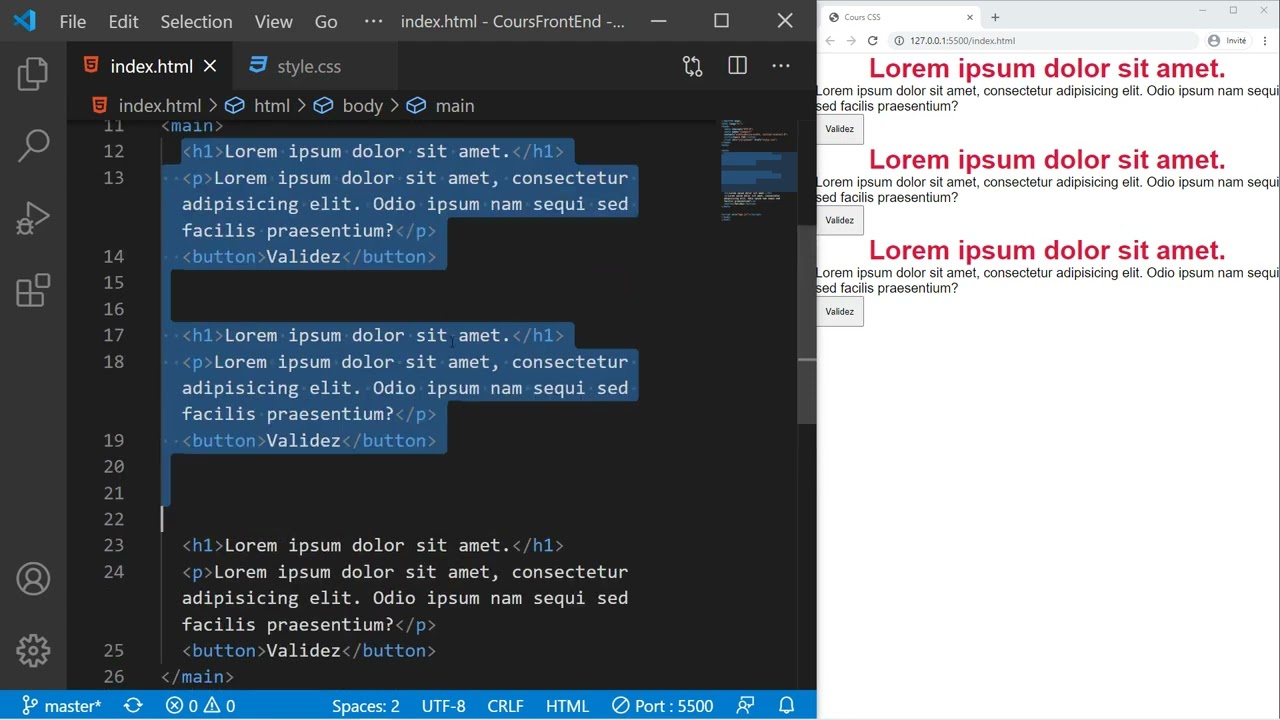Split the editor to the right
The height and width of the screenshot is (720, 1280).
click(x=737, y=66)
